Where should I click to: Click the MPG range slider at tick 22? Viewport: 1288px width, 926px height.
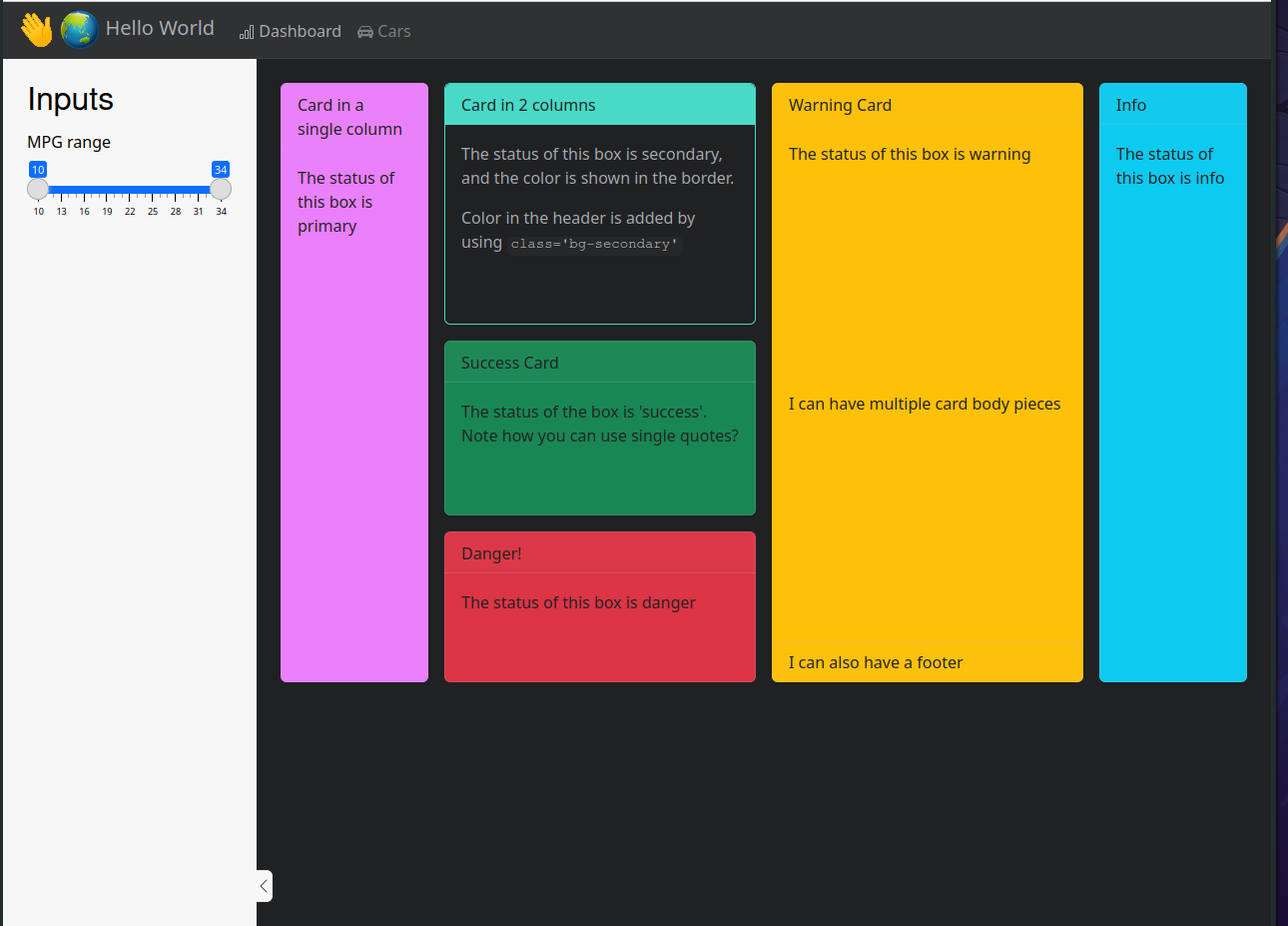click(x=130, y=189)
